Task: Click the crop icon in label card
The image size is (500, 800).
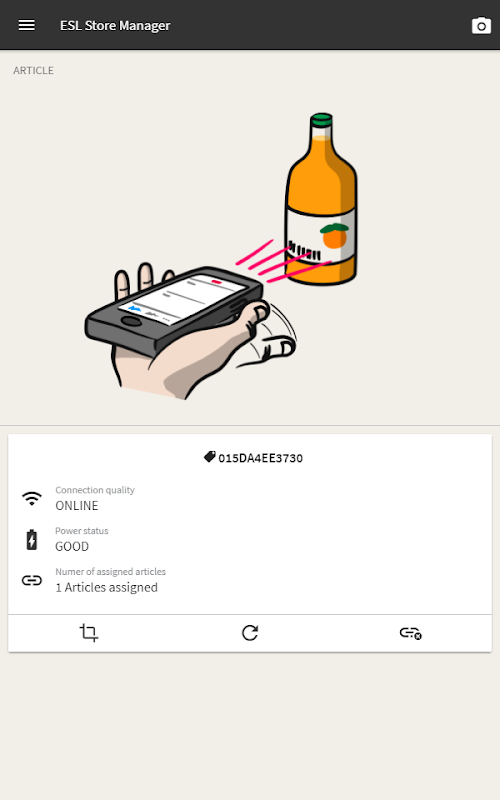Action: 89,633
